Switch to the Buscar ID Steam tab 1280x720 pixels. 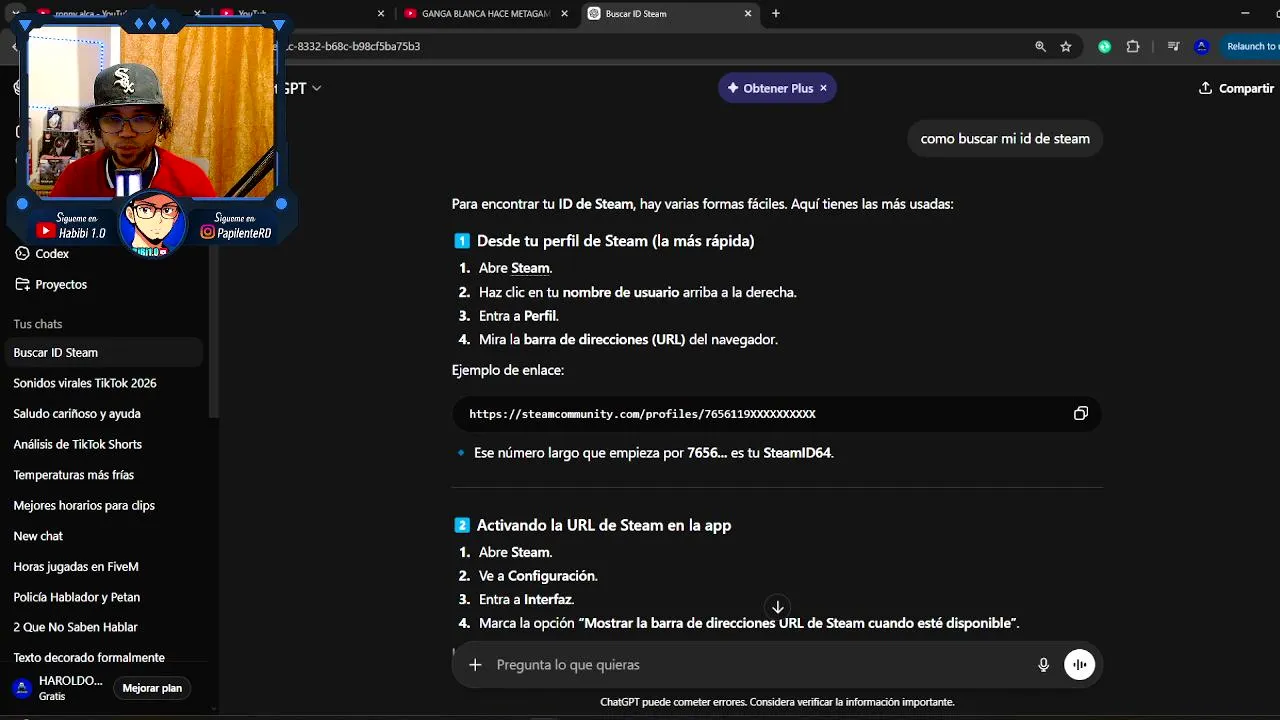[x=670, y=14]
